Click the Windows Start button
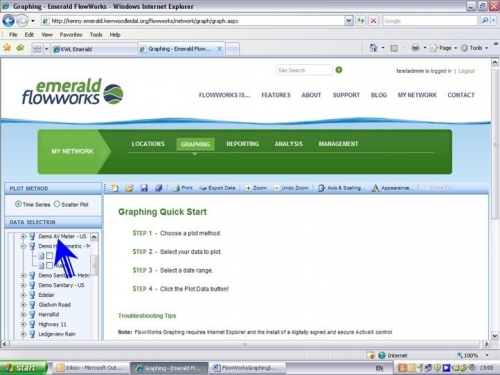Image resolution: width=500 pixels, height=375 pixels. coord(23,368)
